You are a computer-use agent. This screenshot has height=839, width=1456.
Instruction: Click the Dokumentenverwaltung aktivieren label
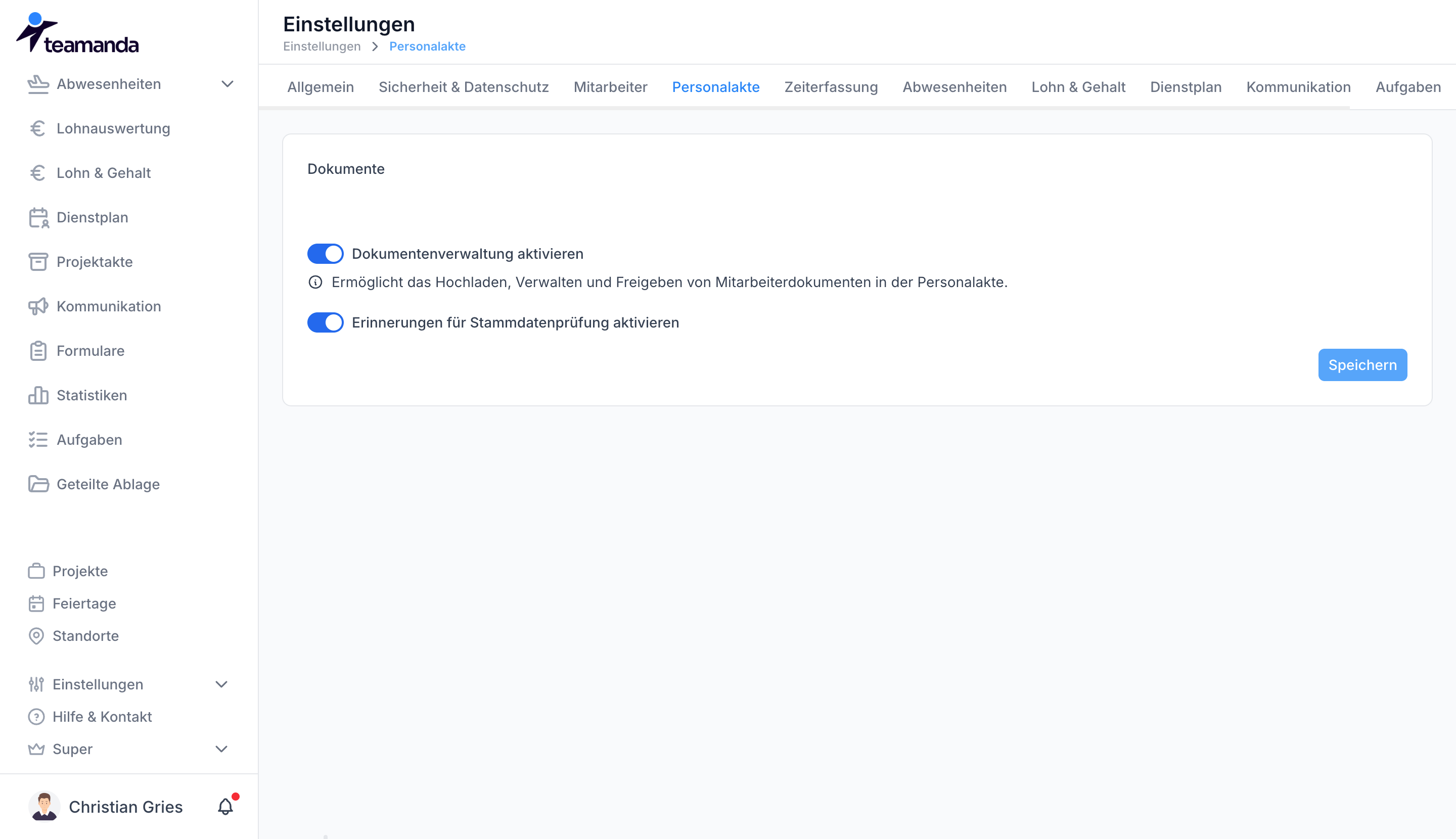(x=468, y=254)
